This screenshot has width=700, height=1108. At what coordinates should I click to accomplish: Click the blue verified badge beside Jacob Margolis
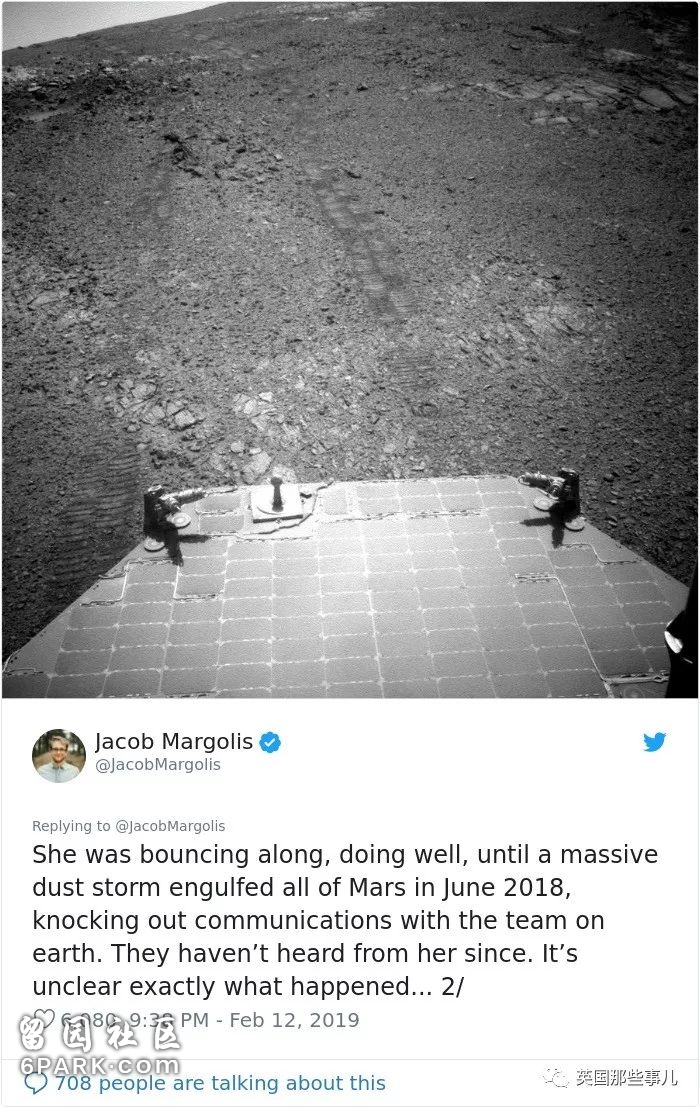coord(270,743)
